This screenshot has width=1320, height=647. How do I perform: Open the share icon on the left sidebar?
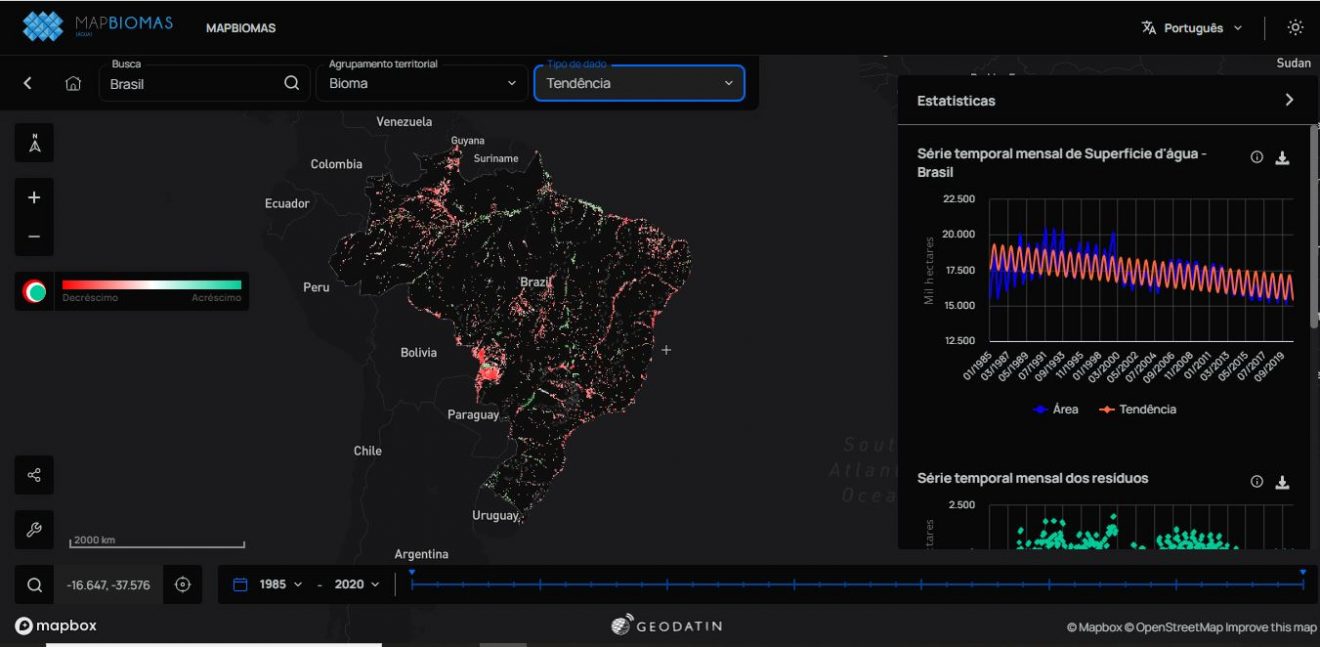pyautogui.click(x=34, y=475)
